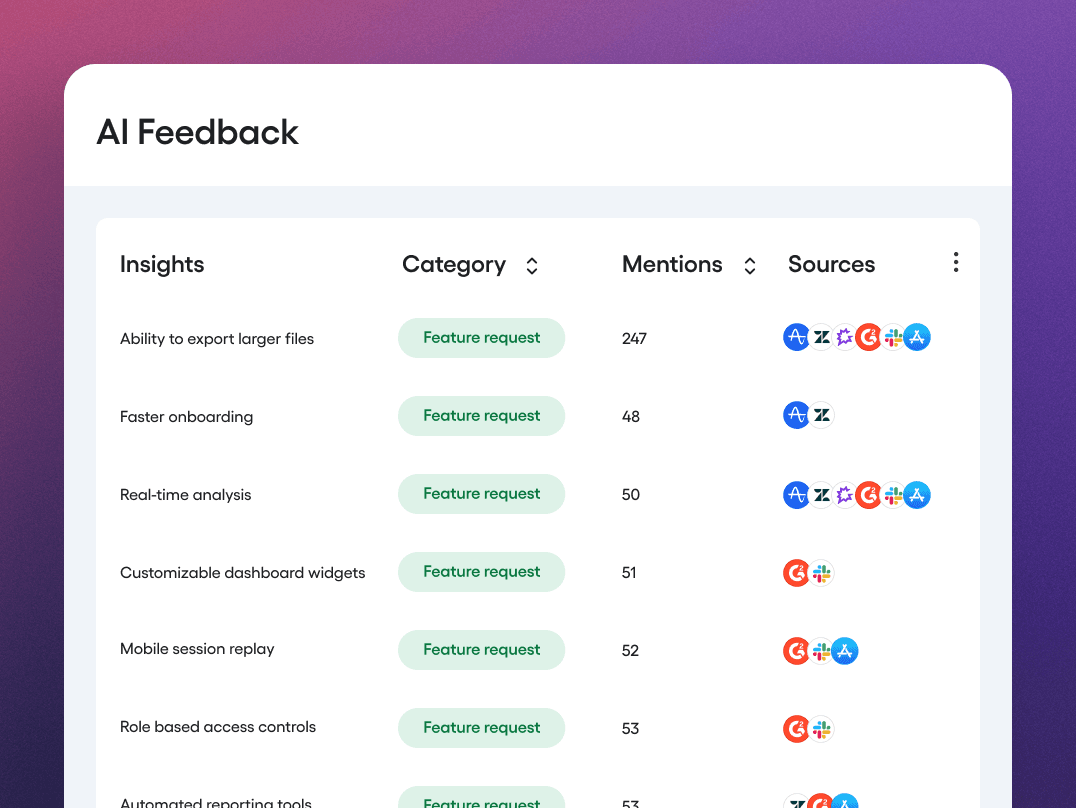
Task: Select the Amplitude source icon on the export larger files row
Action: click(x=796, y=337)
